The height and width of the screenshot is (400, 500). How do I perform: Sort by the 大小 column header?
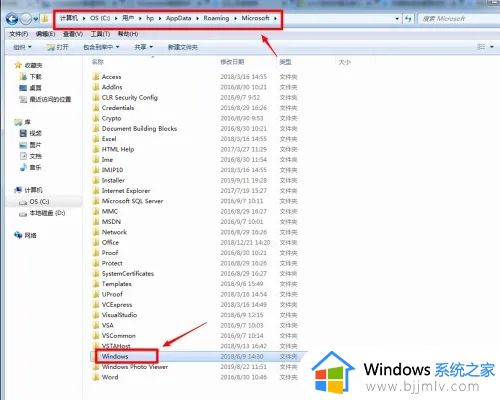(x=344, y=62)
